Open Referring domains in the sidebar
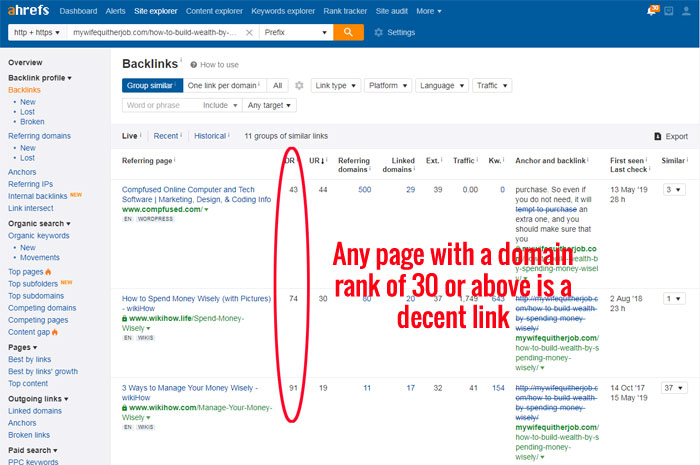700x465 pixels. coord(39,136)
